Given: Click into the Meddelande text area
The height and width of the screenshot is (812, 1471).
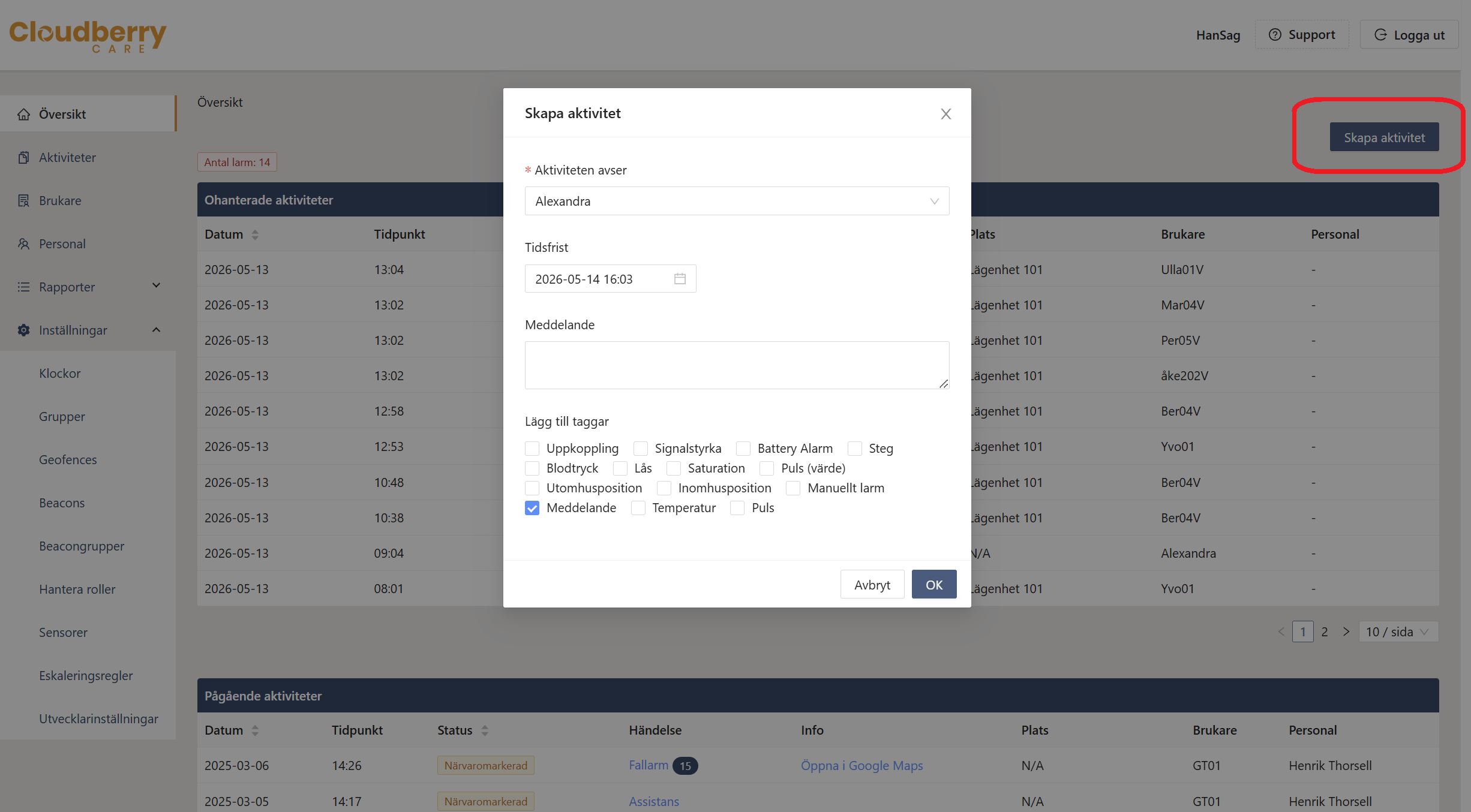Looking at the screenshot, I should tap(737, 365).
